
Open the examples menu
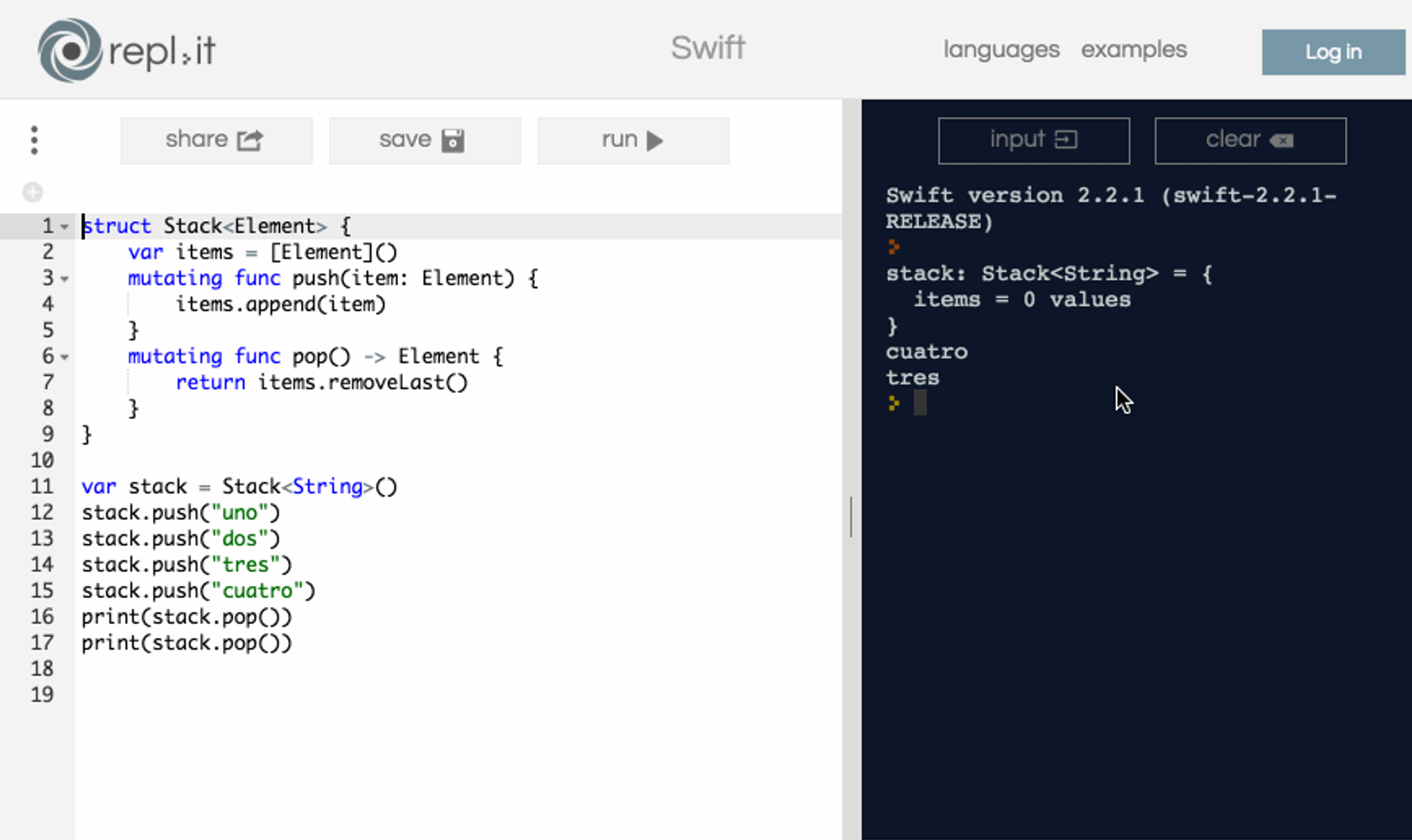coord(1133,50)
